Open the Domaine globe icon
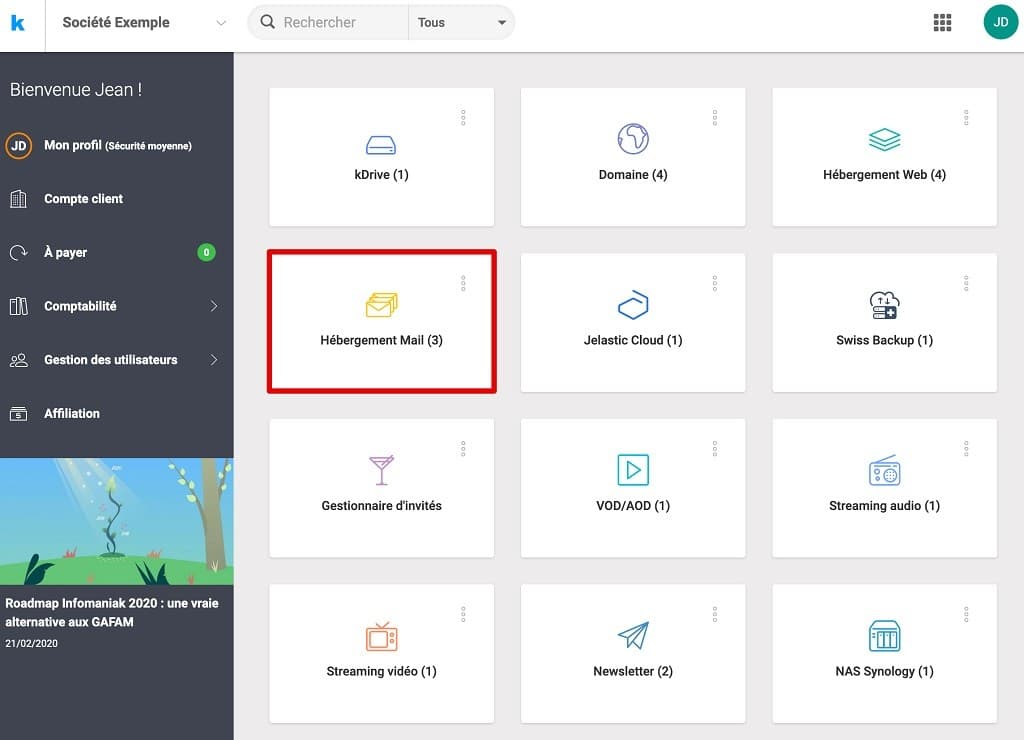Image resolution: width=1024 pixels, height=740 pixels. pyautogui.click(x=632, y=139)
